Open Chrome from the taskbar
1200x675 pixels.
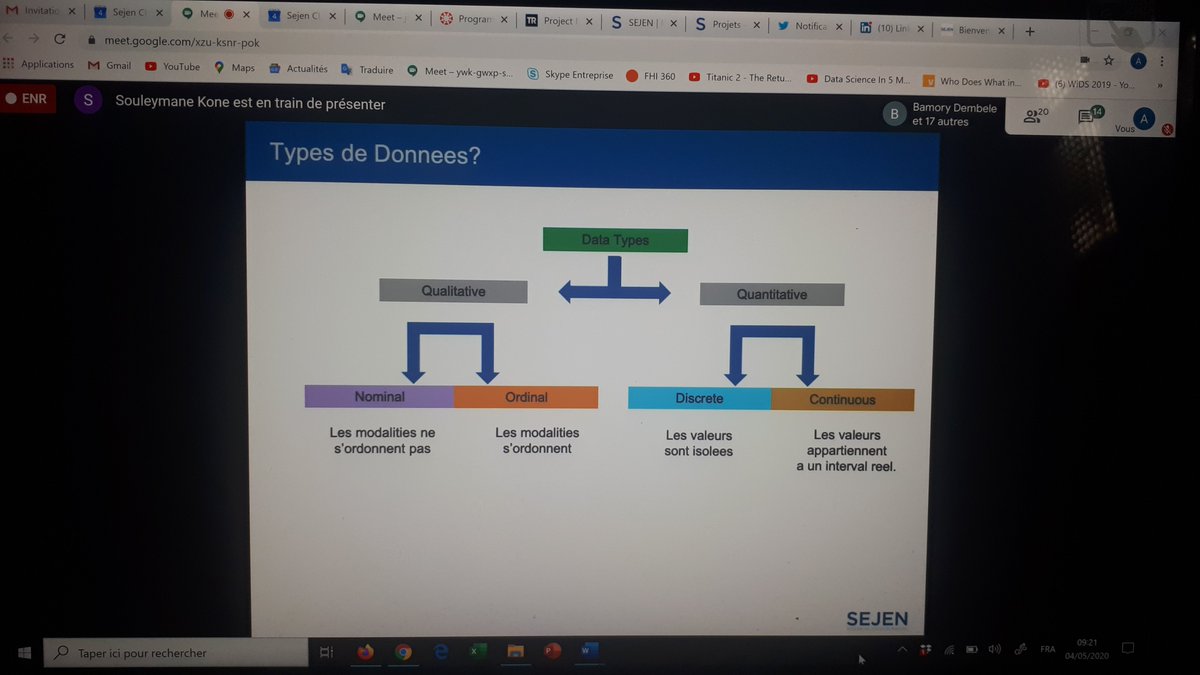(x=403, y=652)
